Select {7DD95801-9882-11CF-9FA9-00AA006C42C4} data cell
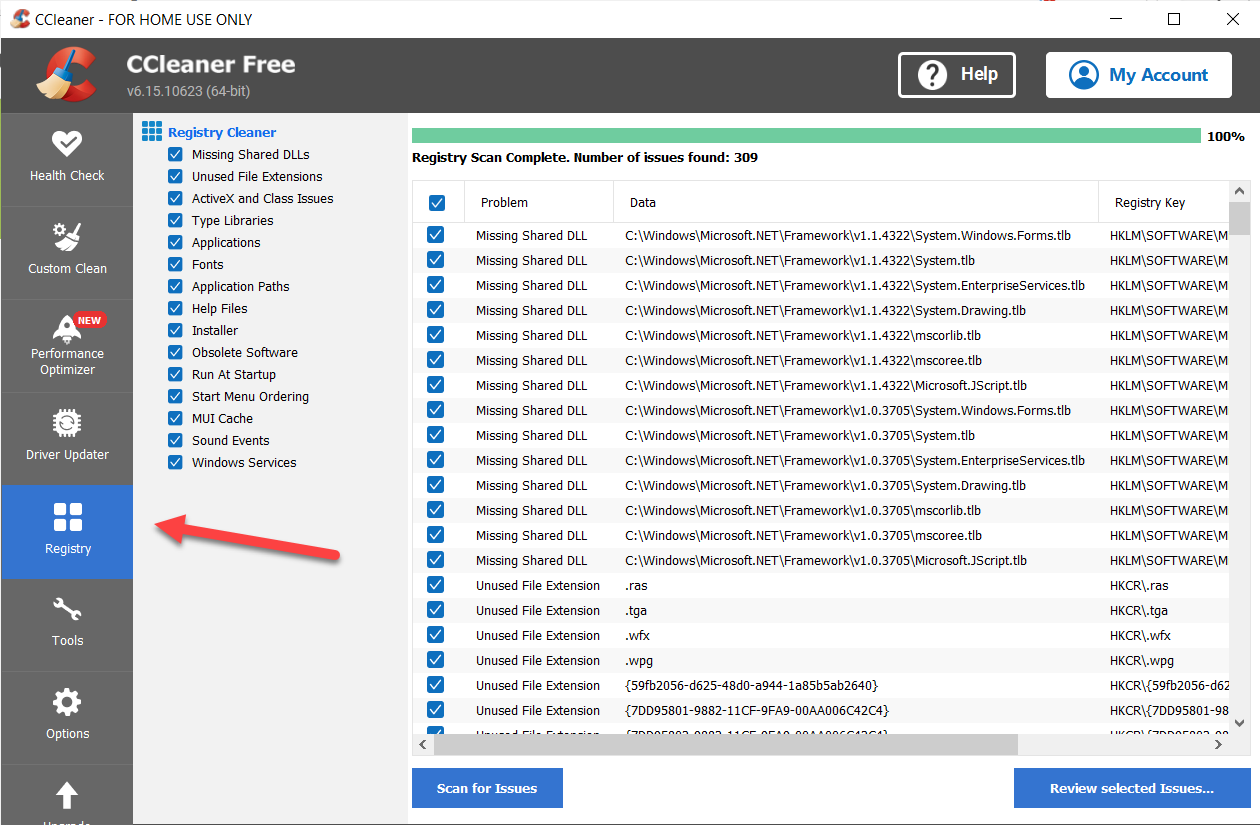This screenshot has width=1260, height=825. (x=757, y=710)
